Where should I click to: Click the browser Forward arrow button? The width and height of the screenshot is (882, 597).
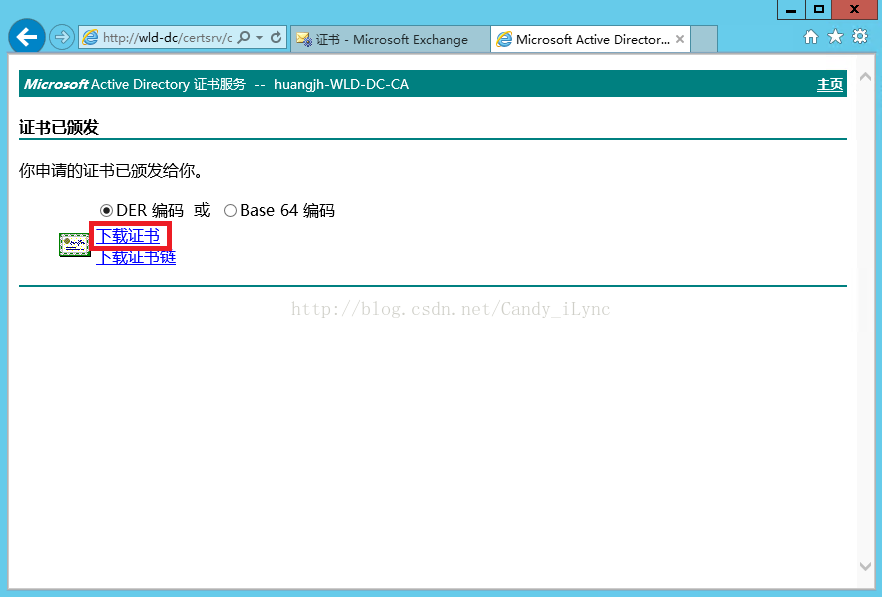pos(62,38)
